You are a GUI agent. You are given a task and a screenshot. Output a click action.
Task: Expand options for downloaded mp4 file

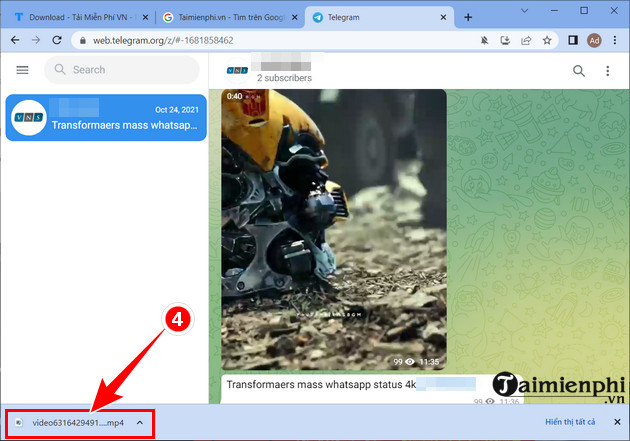click(140, 423)
